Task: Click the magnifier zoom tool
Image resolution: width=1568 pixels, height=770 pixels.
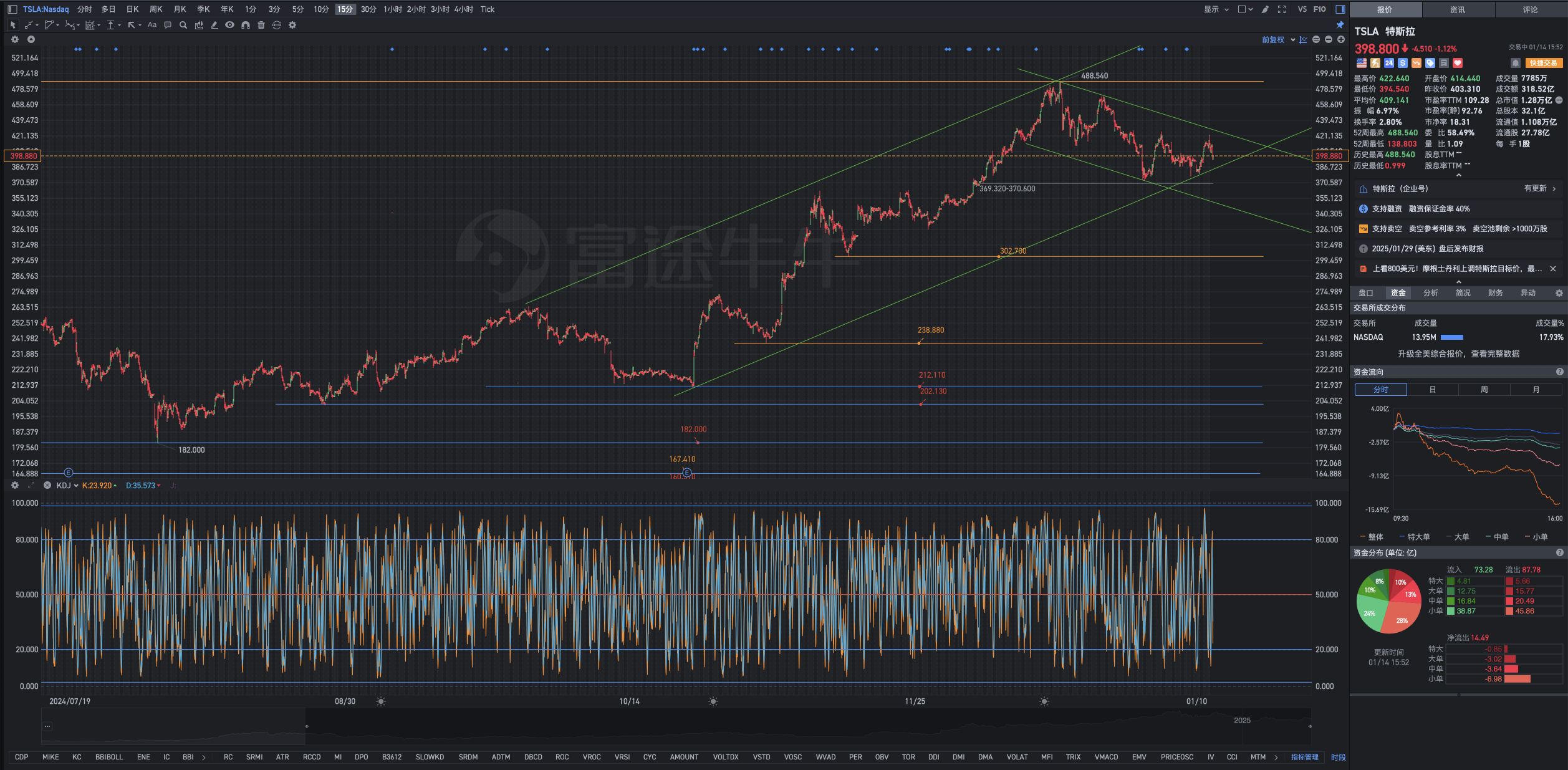Action: coord(183,25)
